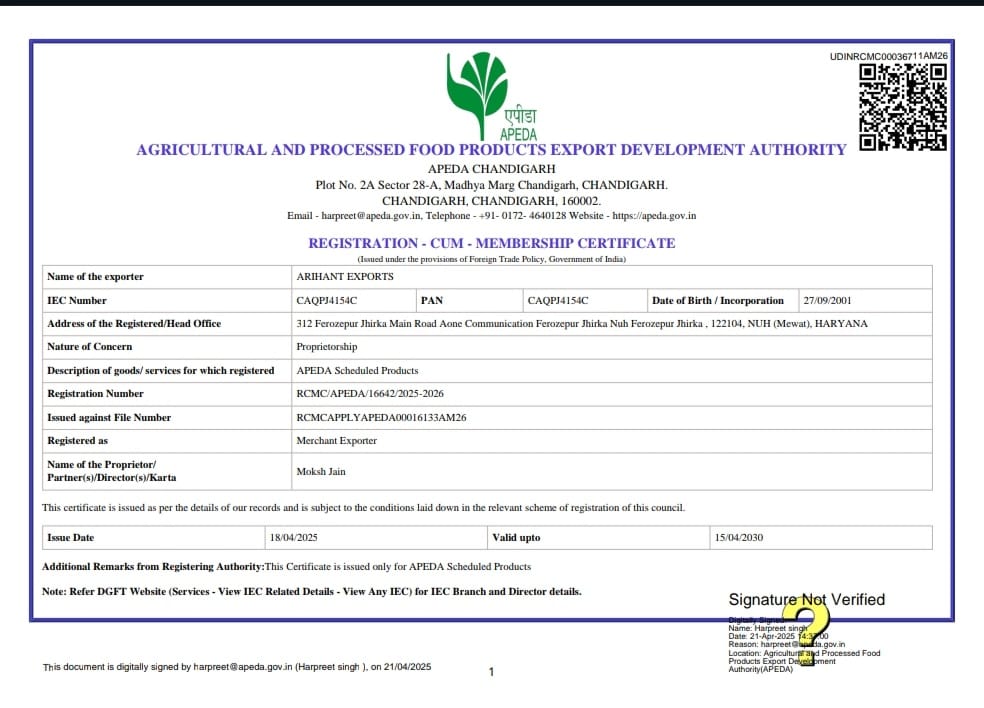This screenshot has height=708, width=984.
Task: Click the telephone number +91- 0172- 4640128
Action: 522,216
